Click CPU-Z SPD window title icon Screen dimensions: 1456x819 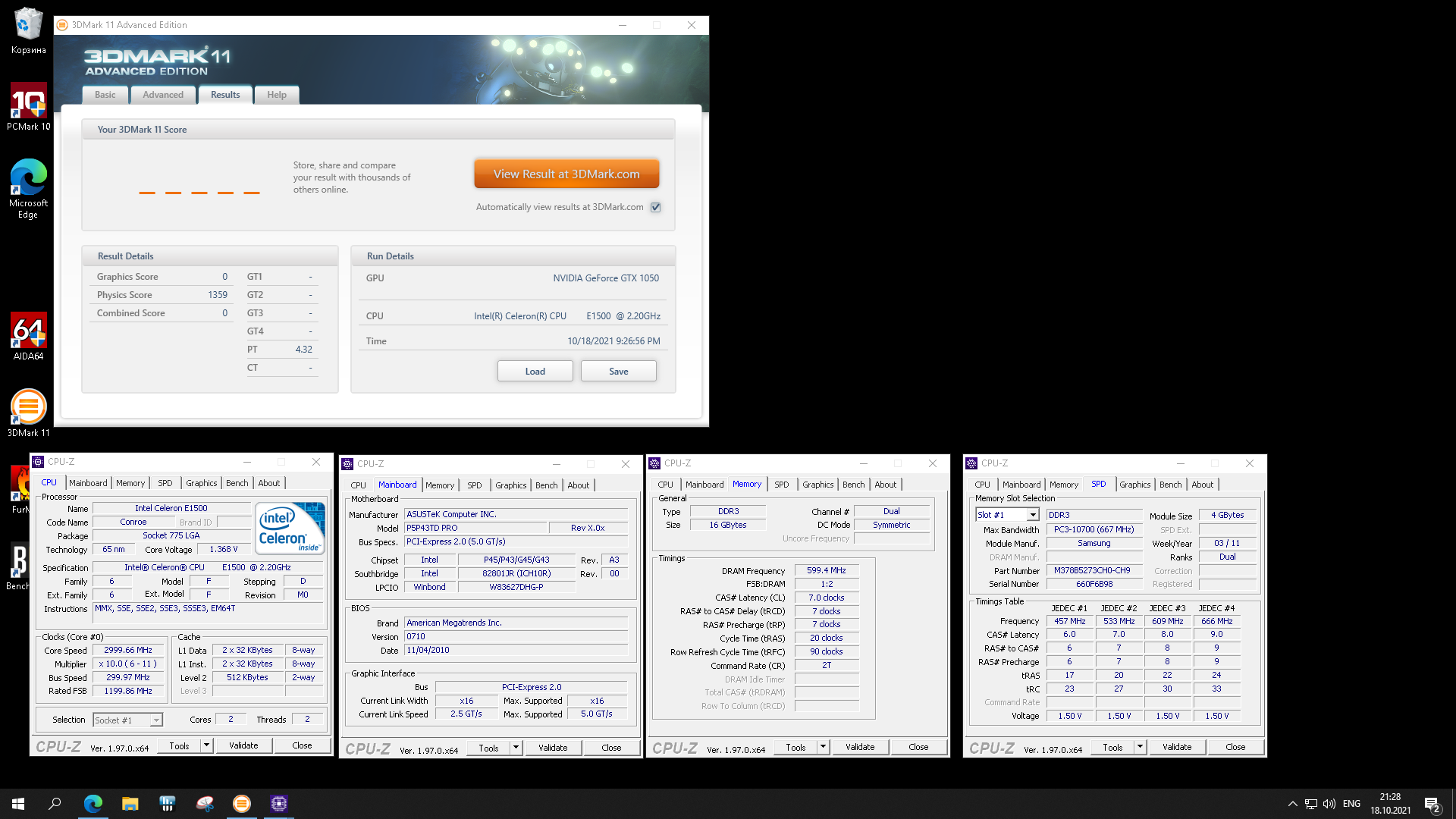coord(971,463)
